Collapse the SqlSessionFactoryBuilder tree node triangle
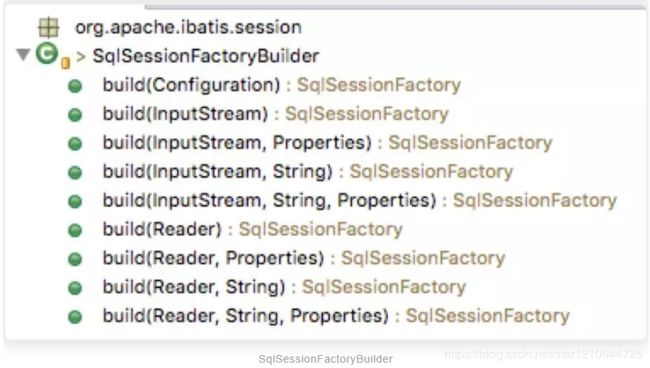 (x=23, y=54)
